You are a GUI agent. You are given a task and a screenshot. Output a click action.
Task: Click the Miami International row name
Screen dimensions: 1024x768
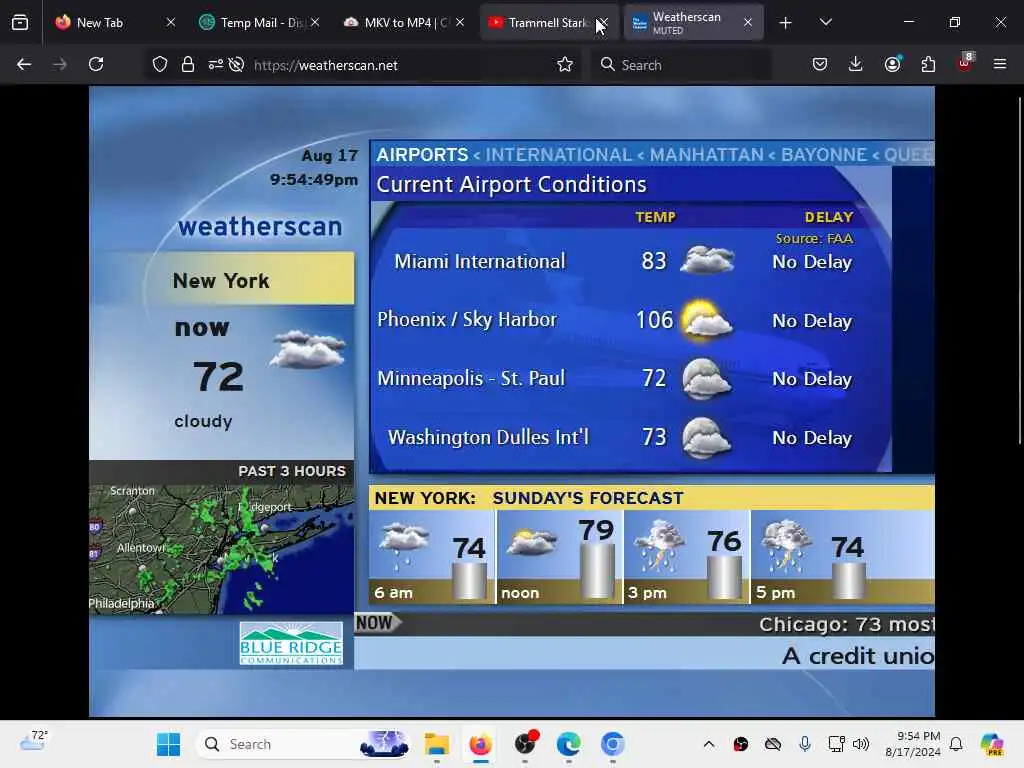pos(479,261)
